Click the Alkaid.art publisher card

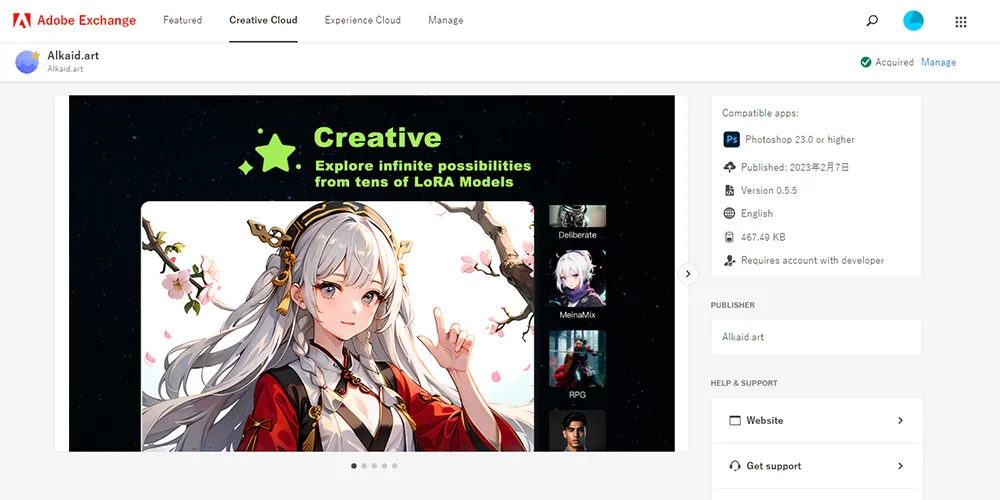pos(816,337)
